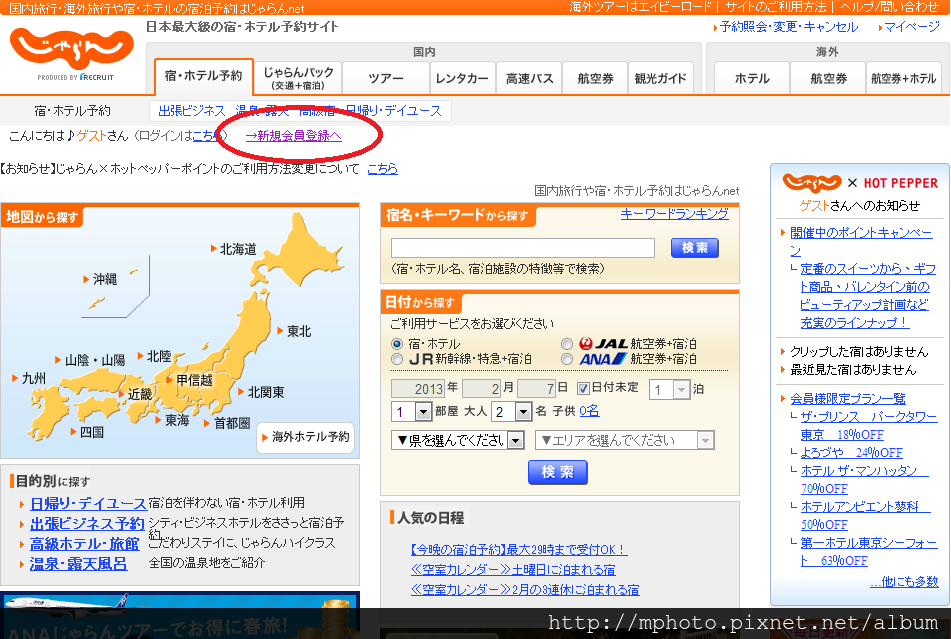Image resolution: width=951 pixels, height=639 pixels.
Task: Select 東海 region on the map
Action: pos(176,420)
